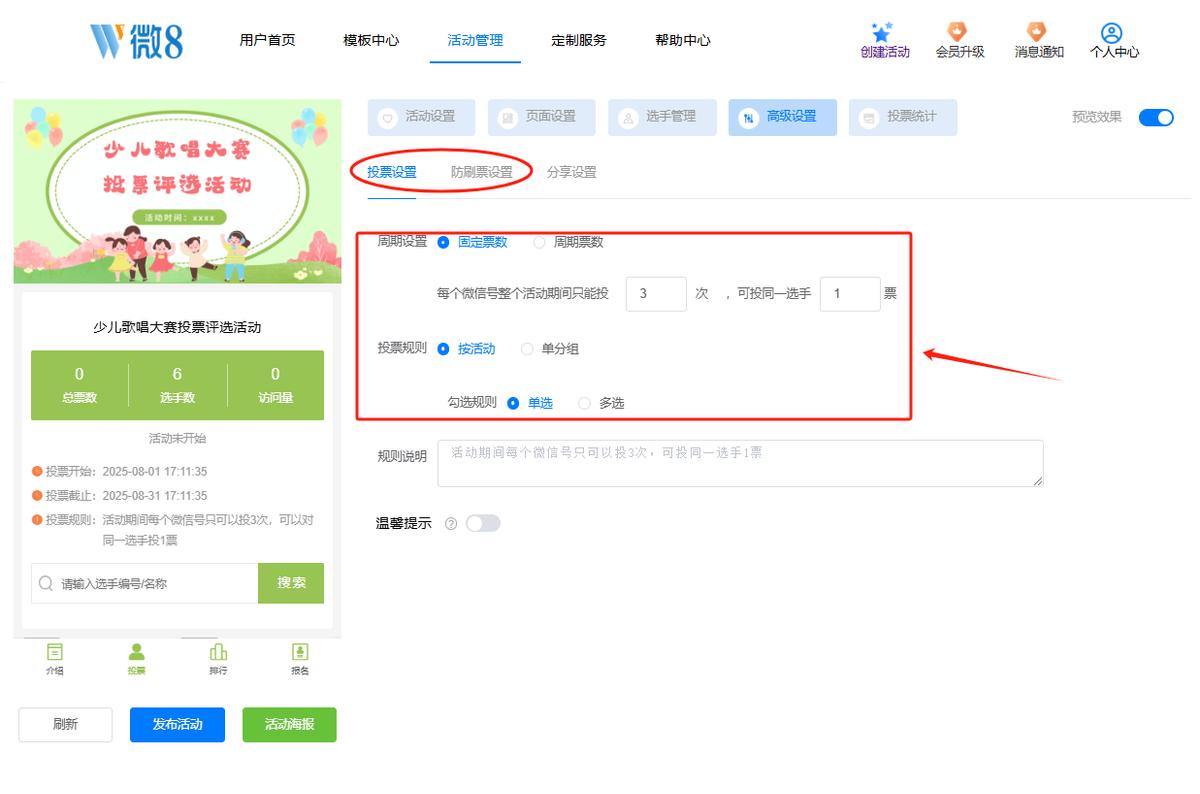1200x794 pixels.
Task: Open 活动管理 in navigation
Action: (475, 40)
